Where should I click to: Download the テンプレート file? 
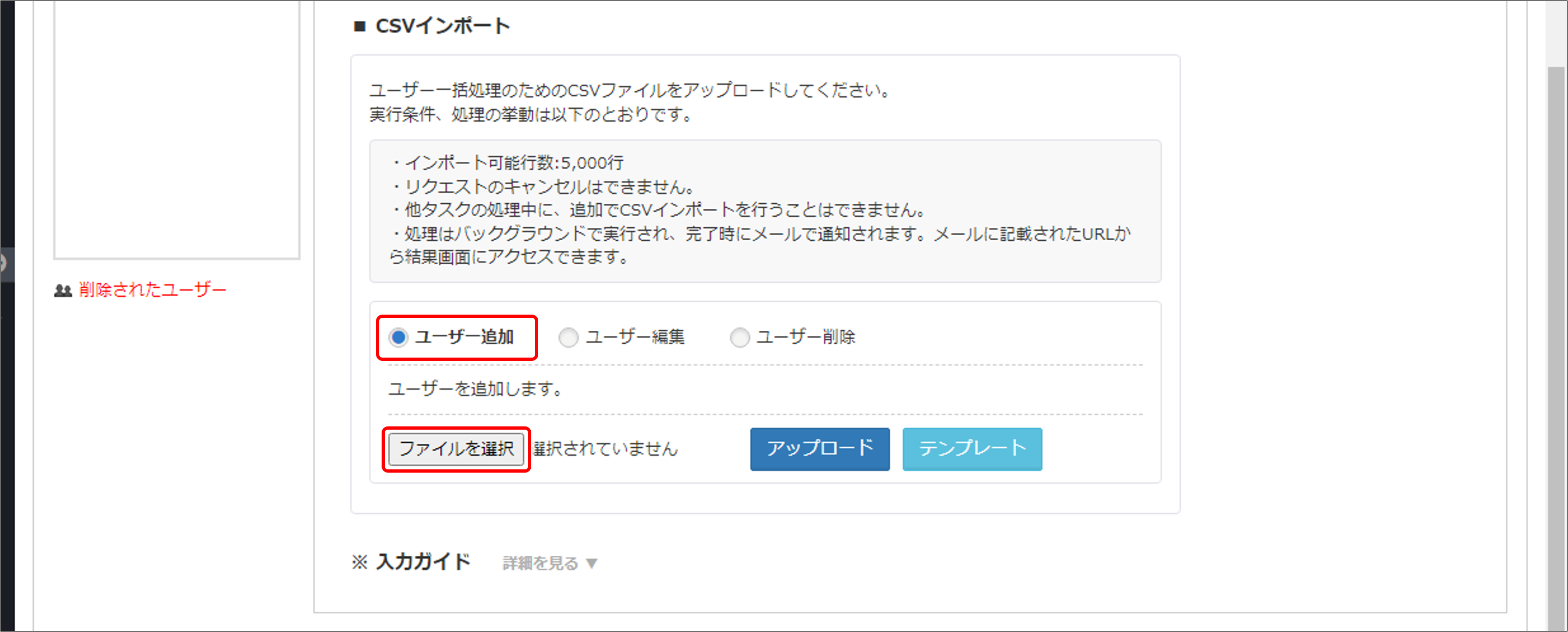pyautogui.click(x=972, y=450)
